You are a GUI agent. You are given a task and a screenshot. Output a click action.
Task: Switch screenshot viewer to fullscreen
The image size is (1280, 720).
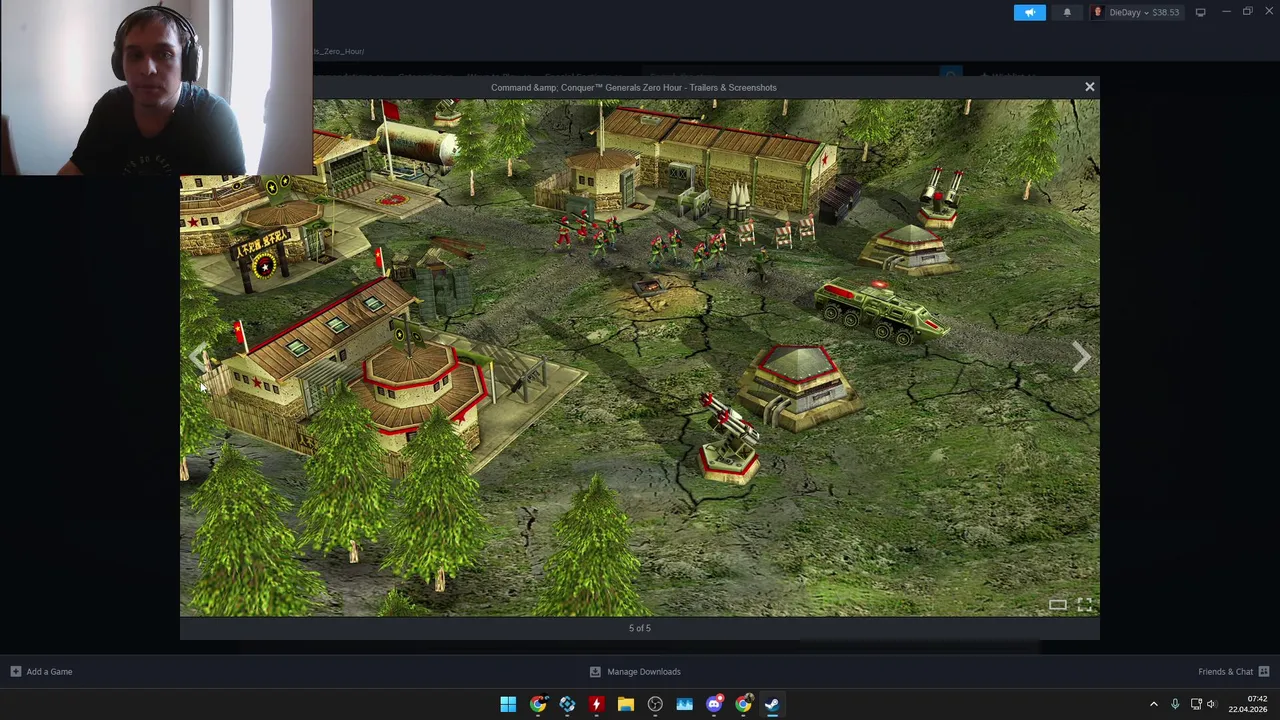(x=1085, y=604)
